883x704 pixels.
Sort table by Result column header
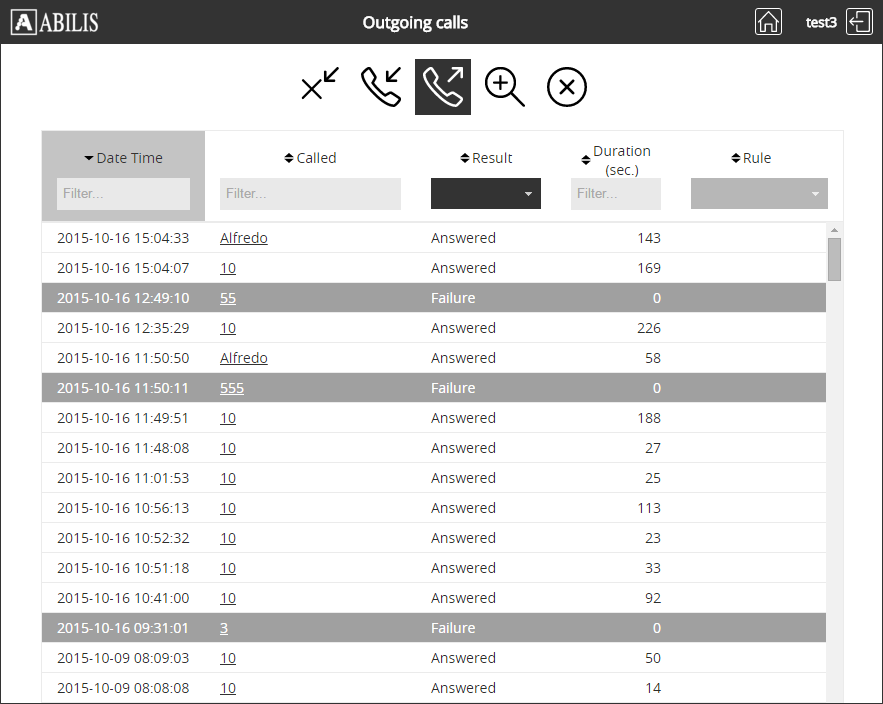point(486,158)
